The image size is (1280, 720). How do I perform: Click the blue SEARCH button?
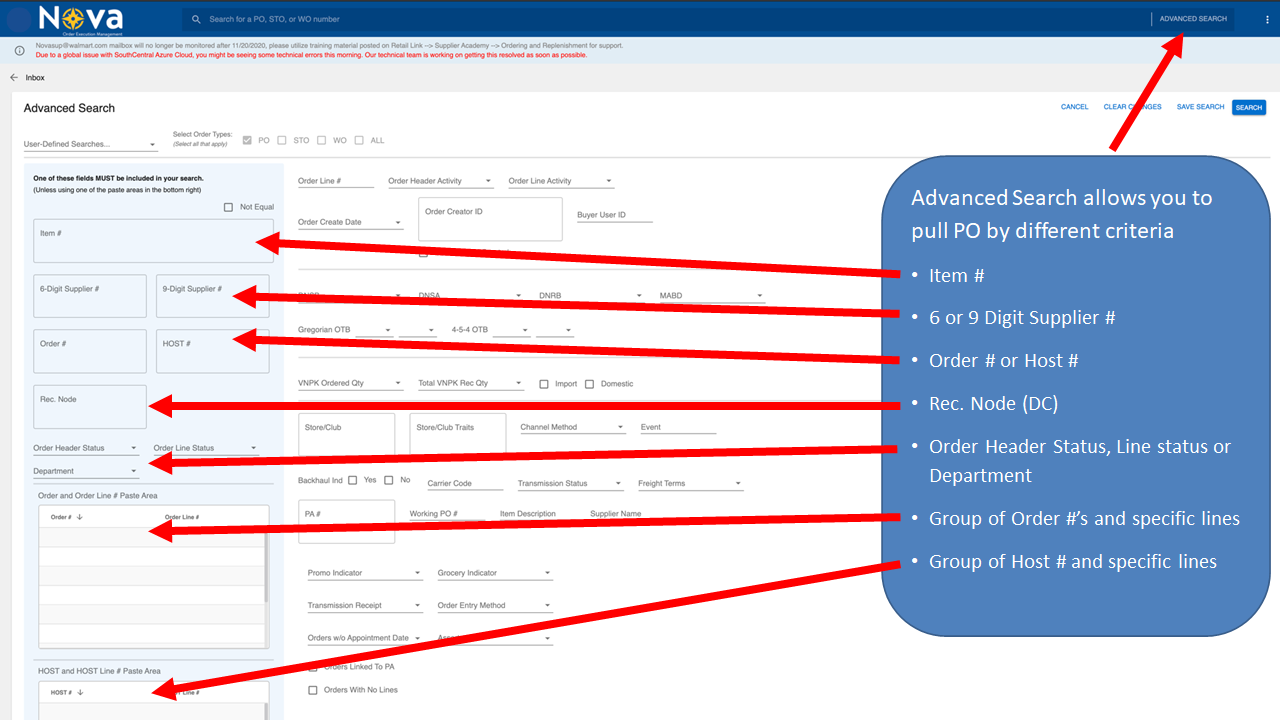click(x=1249, y=107)
